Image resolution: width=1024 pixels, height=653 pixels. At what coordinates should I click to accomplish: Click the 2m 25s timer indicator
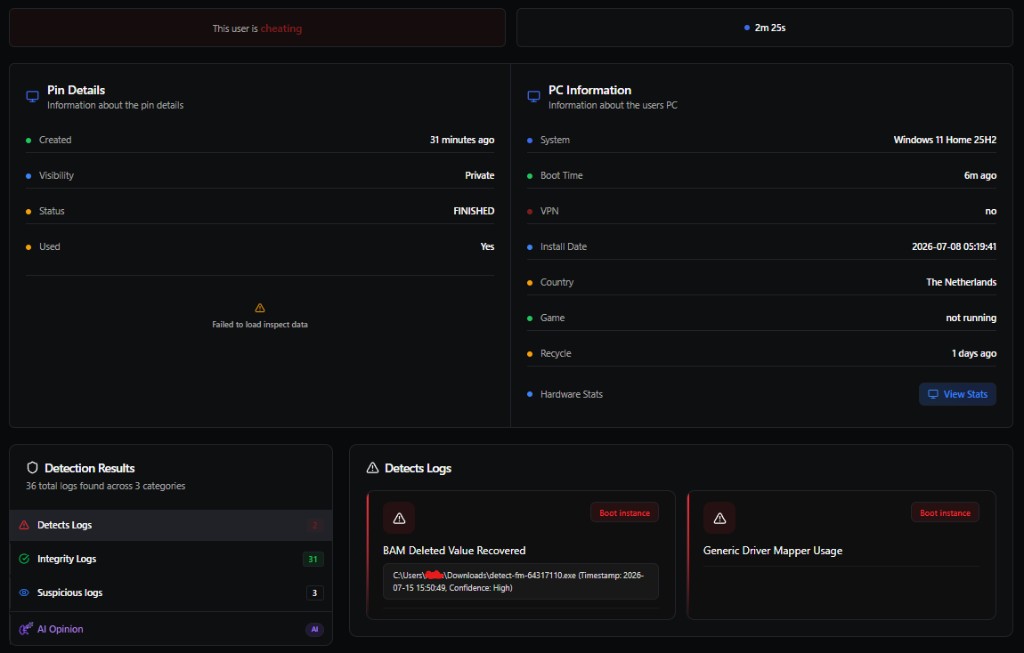[x=765, y=27]
